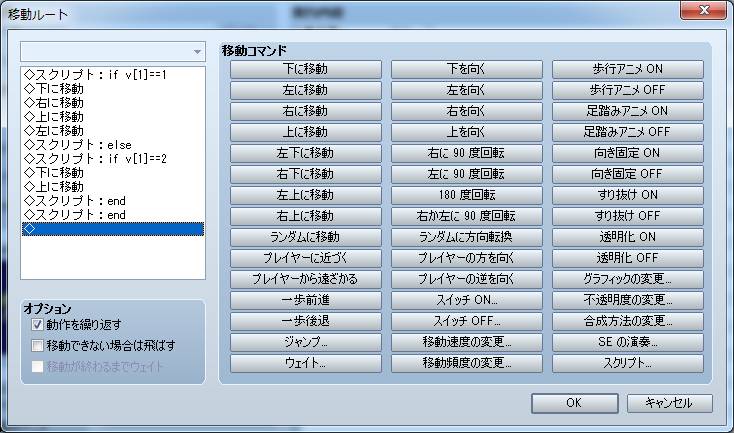The width and height of the screenshot is (734, 433).
Task: Open the スイッチ ON... dialog
Action: (467, 301)
